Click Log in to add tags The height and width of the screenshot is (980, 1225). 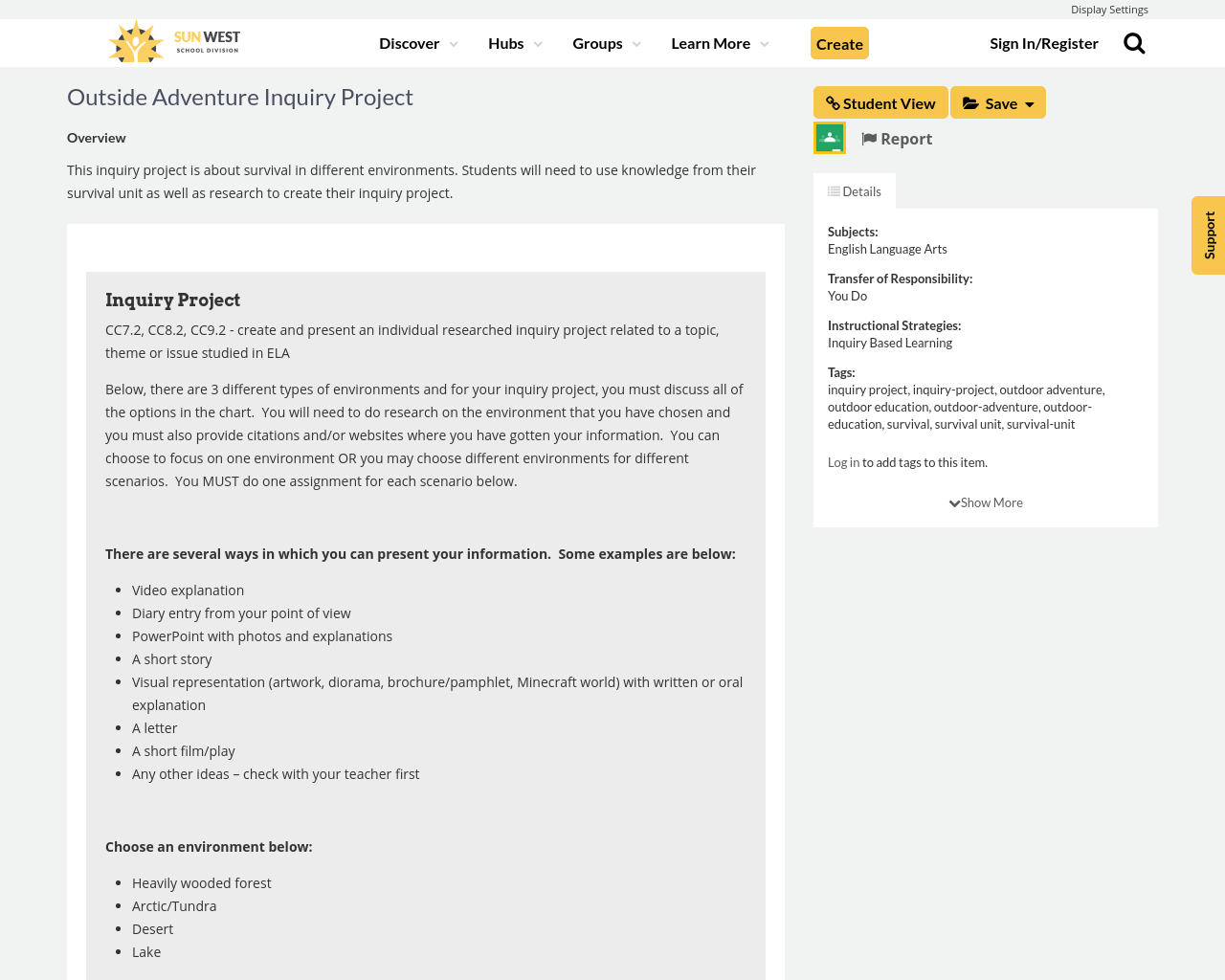coord(843,461)
